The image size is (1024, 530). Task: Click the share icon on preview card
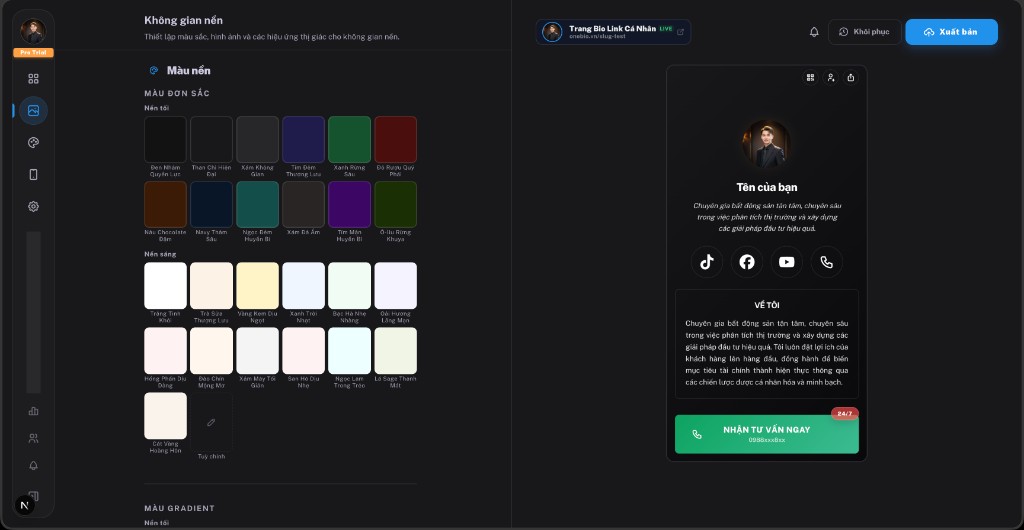(x=850, y=77)
